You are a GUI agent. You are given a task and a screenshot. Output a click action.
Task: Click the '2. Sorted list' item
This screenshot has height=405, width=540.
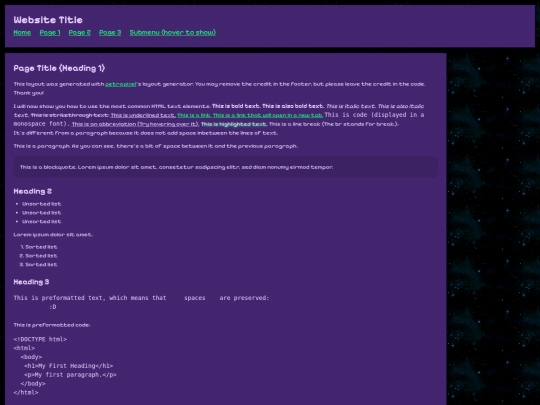click(39, 256)
